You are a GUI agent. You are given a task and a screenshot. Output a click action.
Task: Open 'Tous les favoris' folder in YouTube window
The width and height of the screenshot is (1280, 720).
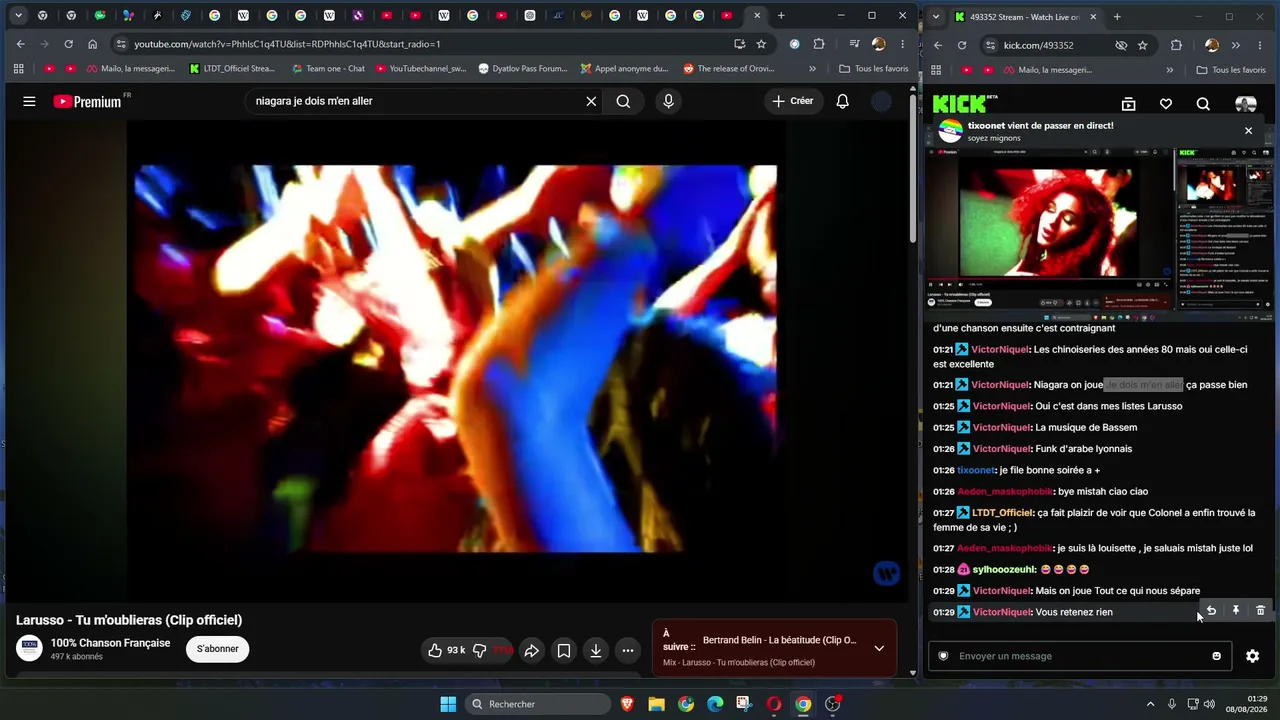pos(873,69)
